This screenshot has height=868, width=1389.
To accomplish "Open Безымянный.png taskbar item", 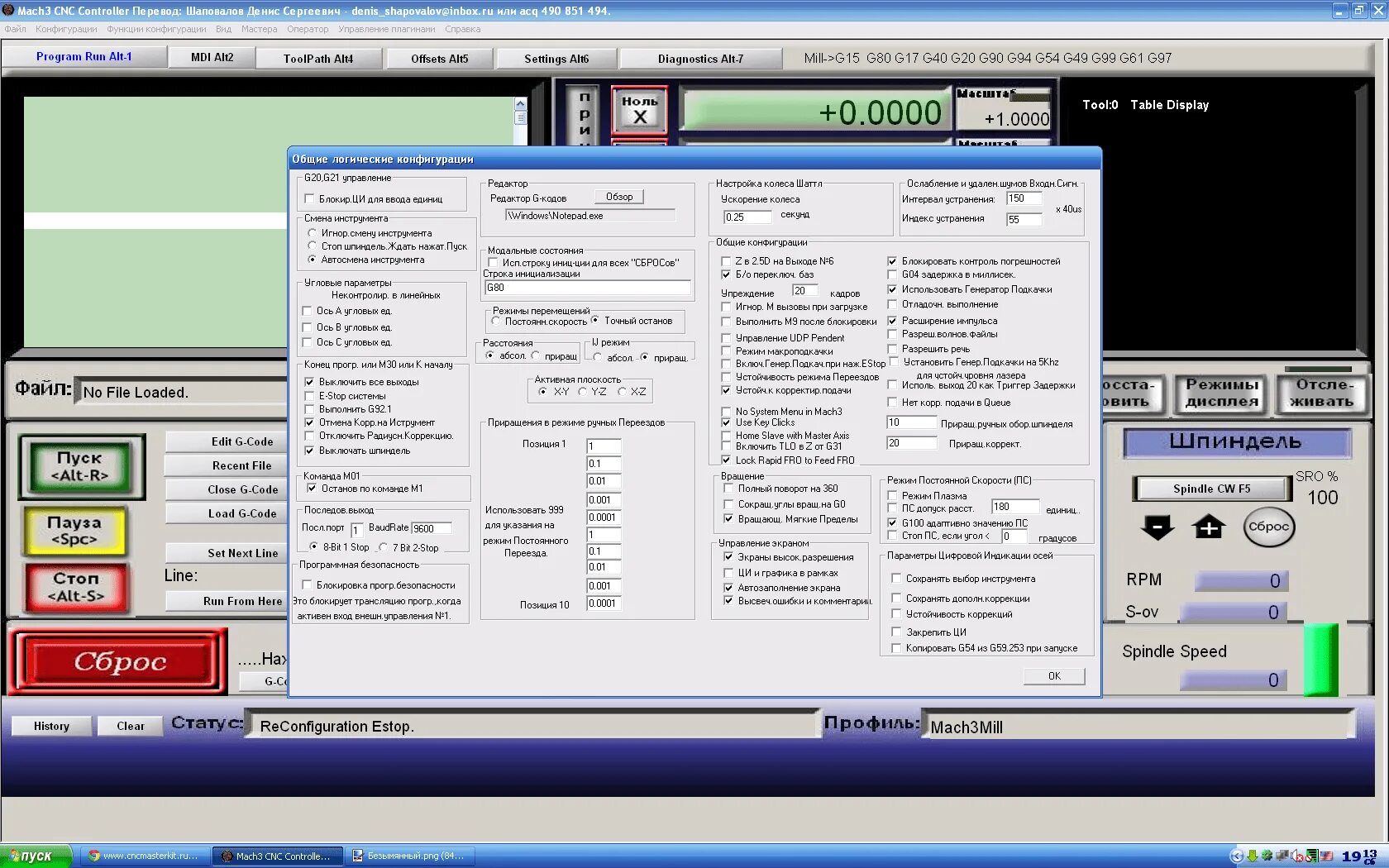I will (x=410, y=856).
